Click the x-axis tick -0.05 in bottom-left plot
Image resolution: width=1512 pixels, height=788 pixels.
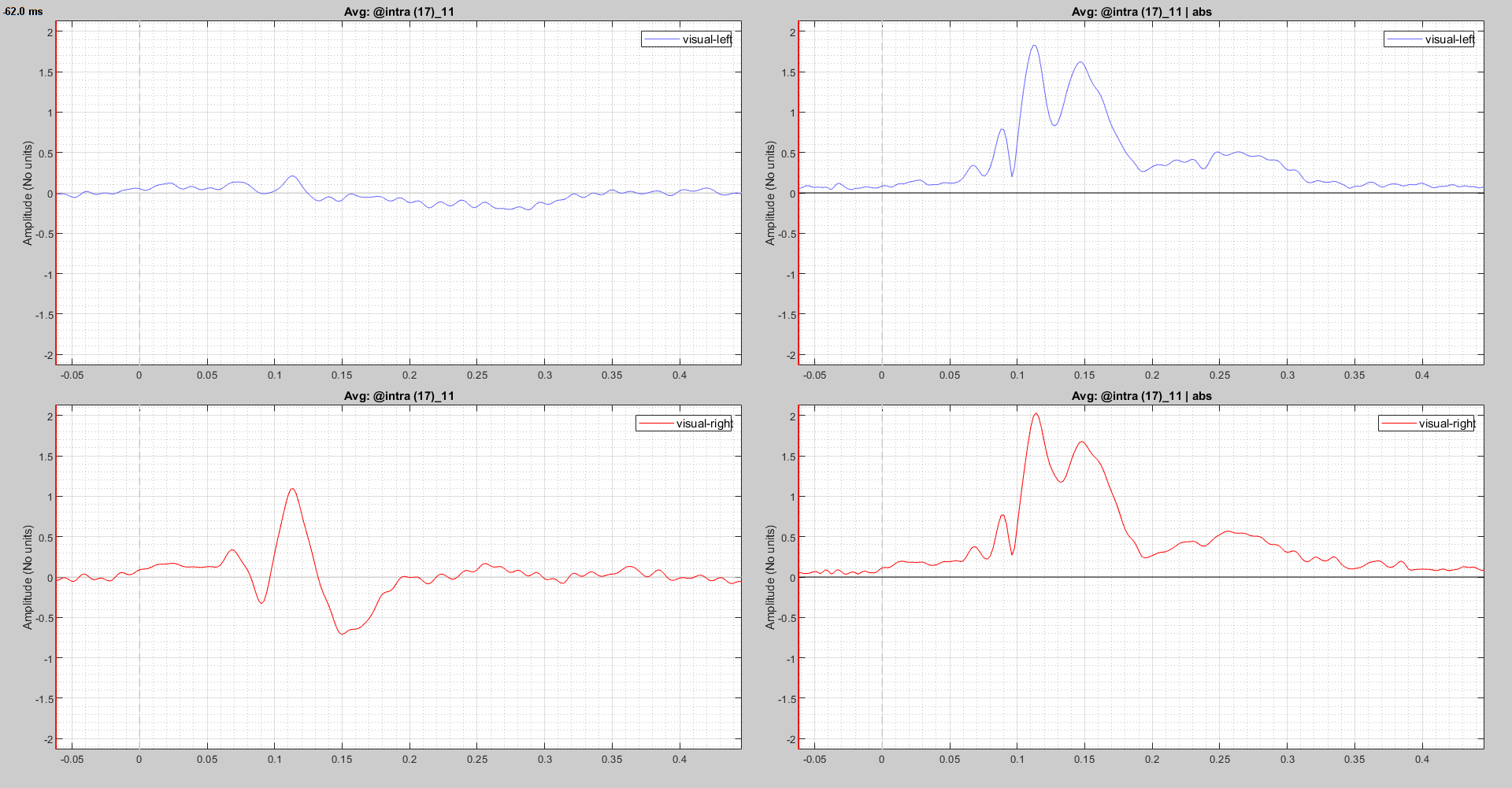(72, 760)
